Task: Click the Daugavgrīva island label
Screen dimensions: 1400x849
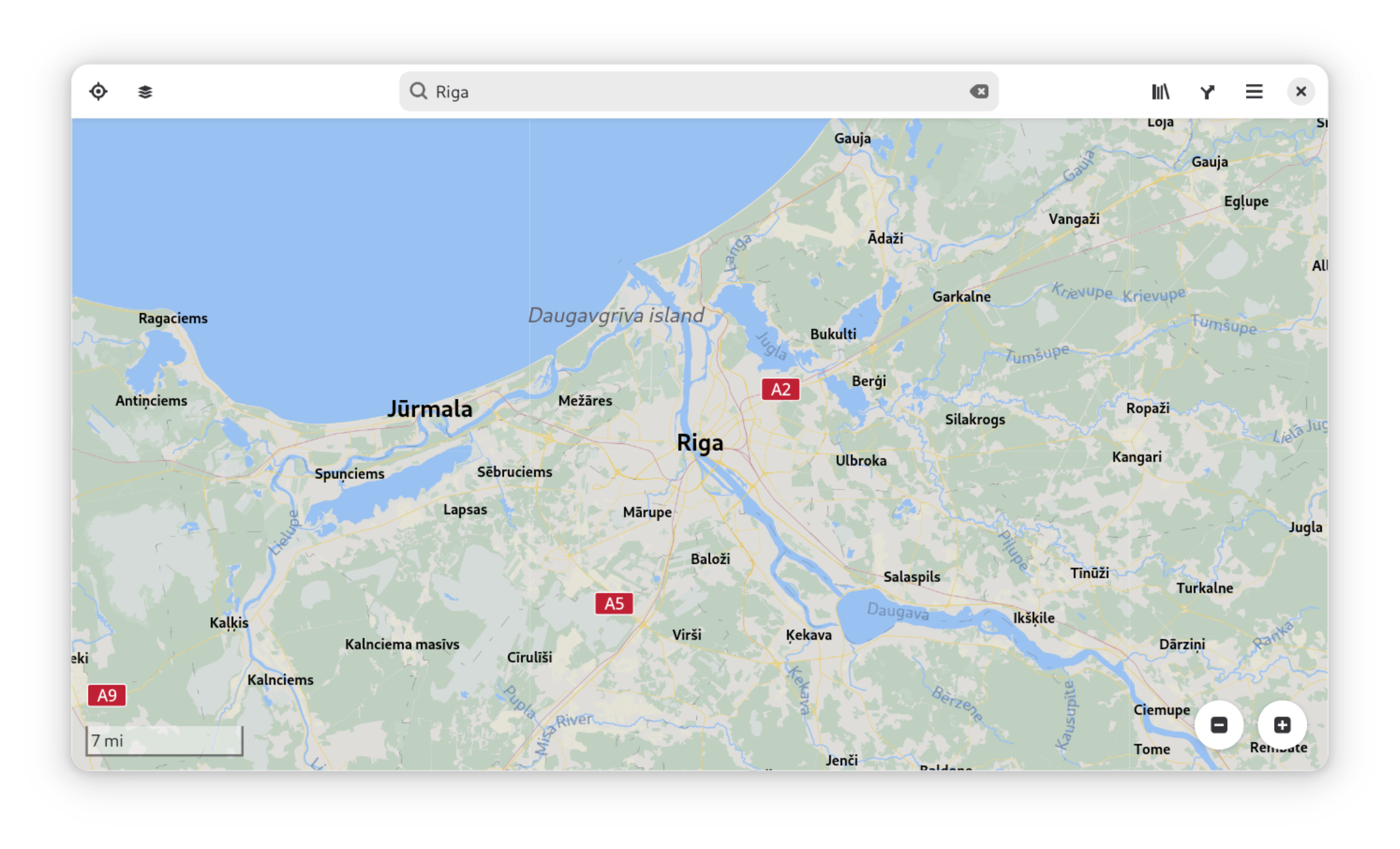Action: pyautogui.click(x=616, y=316)
